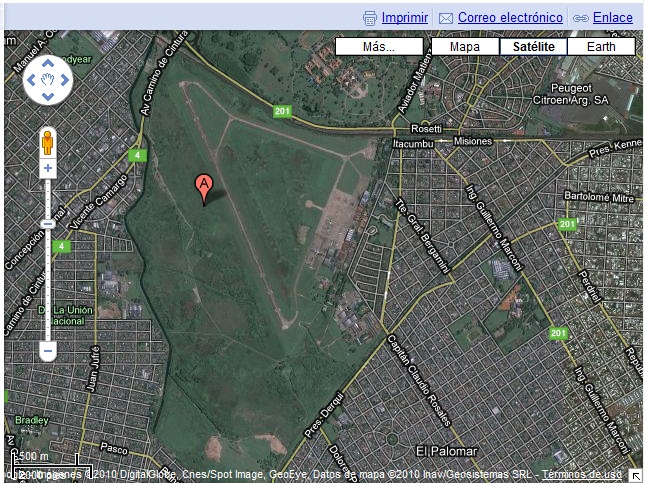Zoom in with the plus button

click(x=48, y=168)
